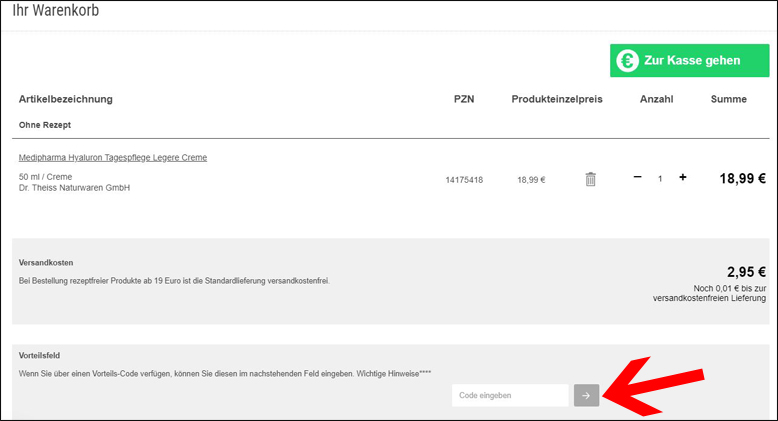Increase quantity with the plus button
778x421 pixels.
[x=683, y=177]
